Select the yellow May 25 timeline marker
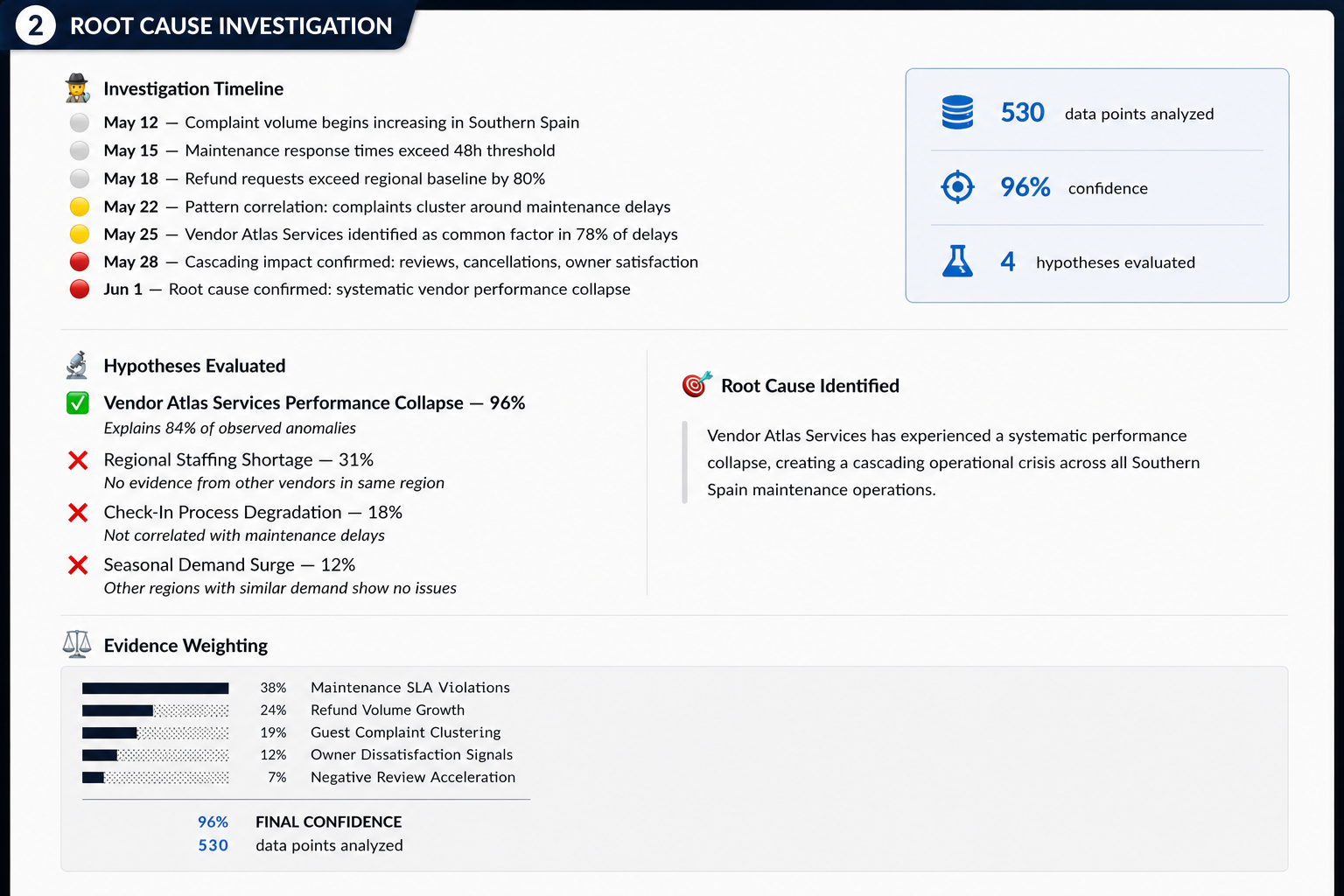Screen dimensions: 1344x896 tap(80, 234)
